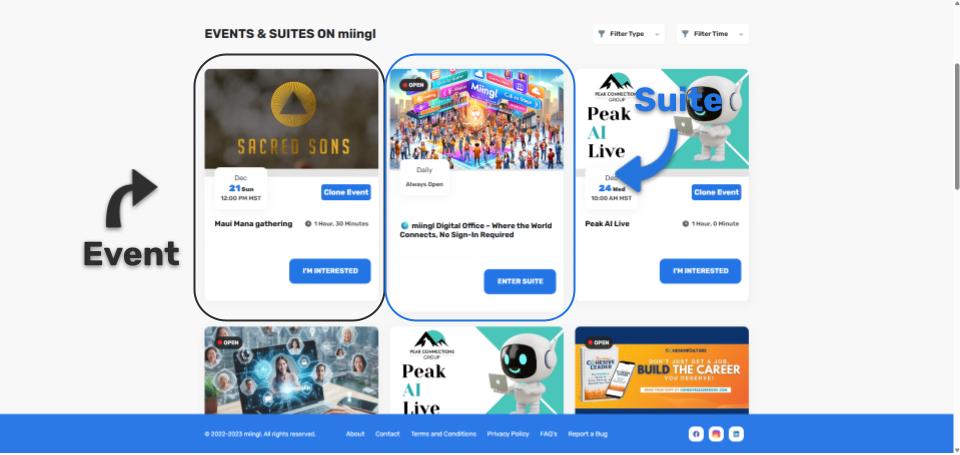Click the funnel icon beside Filter Time
Image resolution: width=960 pixels, height=455 pixels.
(685, 34)
